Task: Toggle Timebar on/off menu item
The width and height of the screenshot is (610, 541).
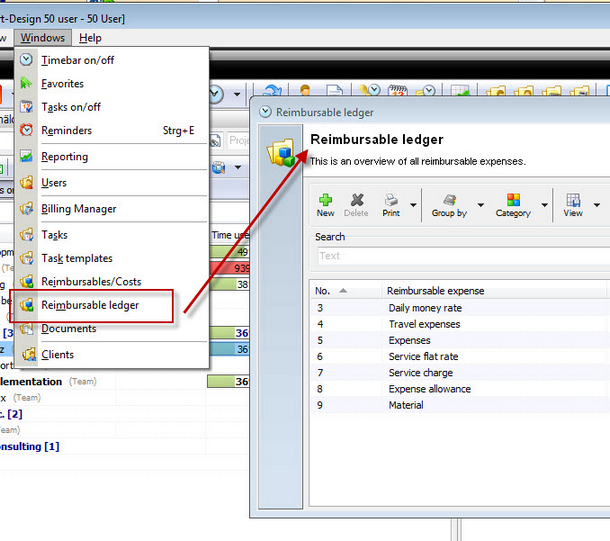Action: point(77,60)
